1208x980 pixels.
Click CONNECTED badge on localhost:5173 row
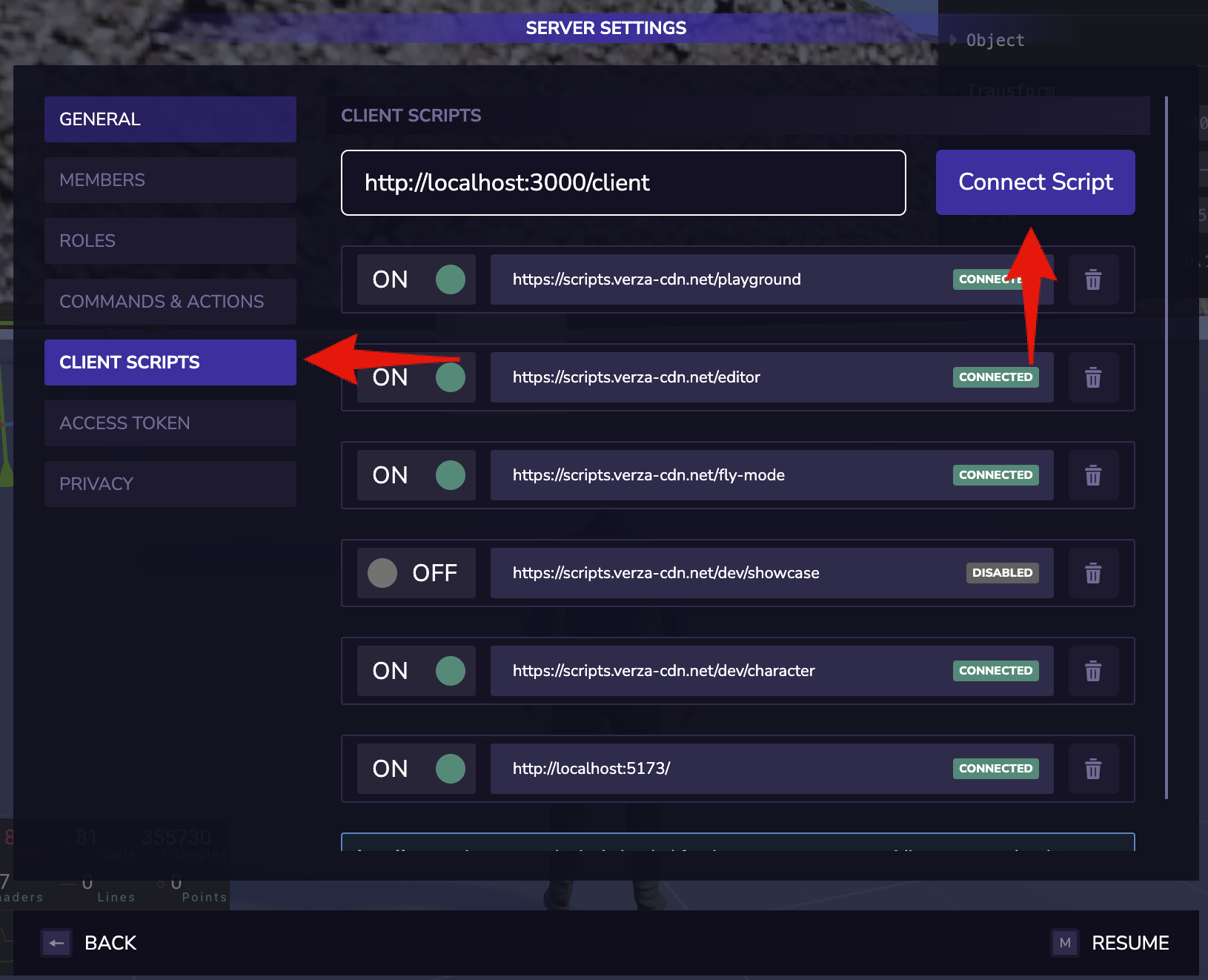995,769
